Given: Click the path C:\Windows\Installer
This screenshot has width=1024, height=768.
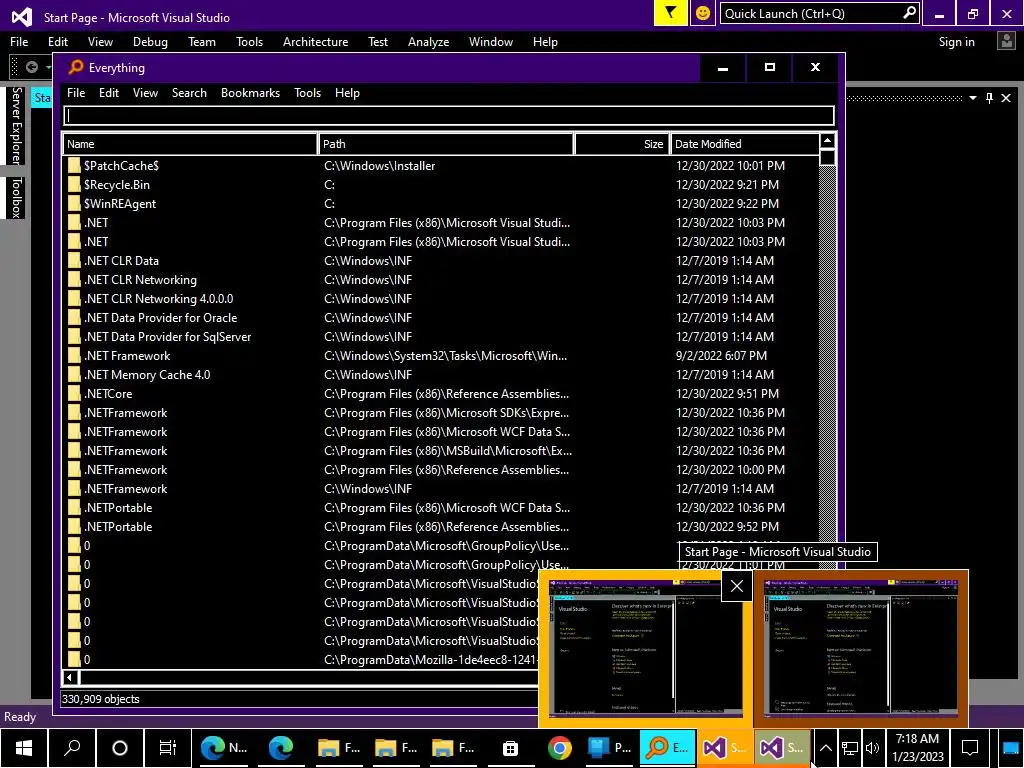Looking at the screenshot, I should coord(379,165).
